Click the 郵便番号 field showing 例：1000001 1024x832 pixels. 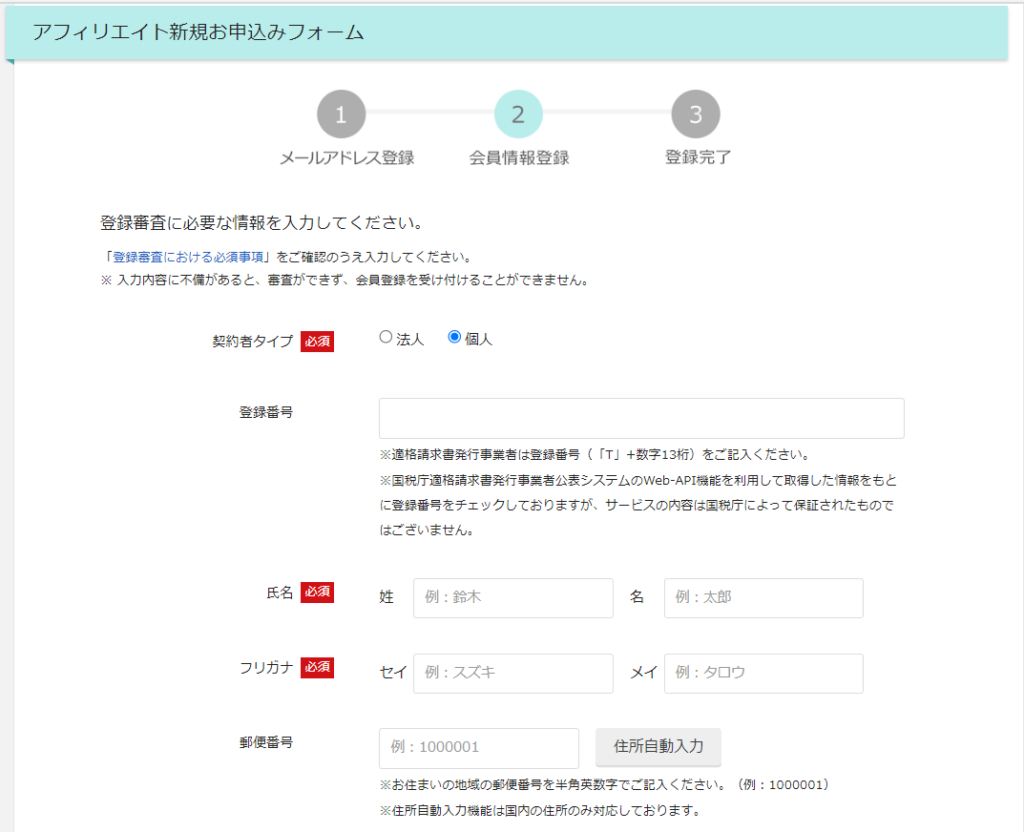click(x=478, y=748)
